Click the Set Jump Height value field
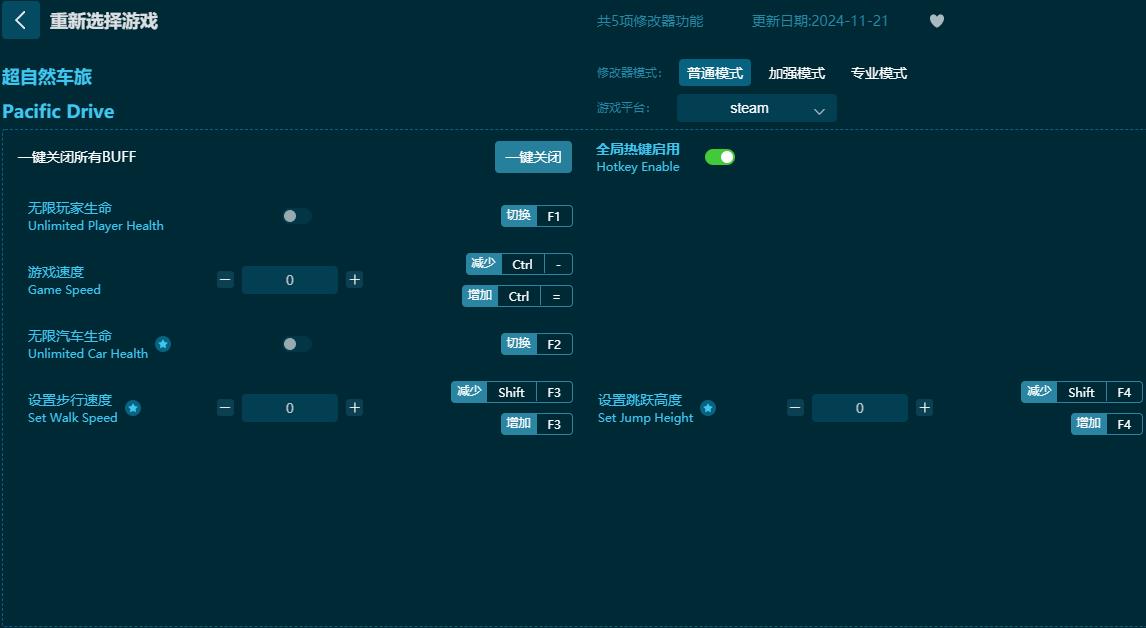Viewport: 1146px width, 628px height. click(860, 408)
